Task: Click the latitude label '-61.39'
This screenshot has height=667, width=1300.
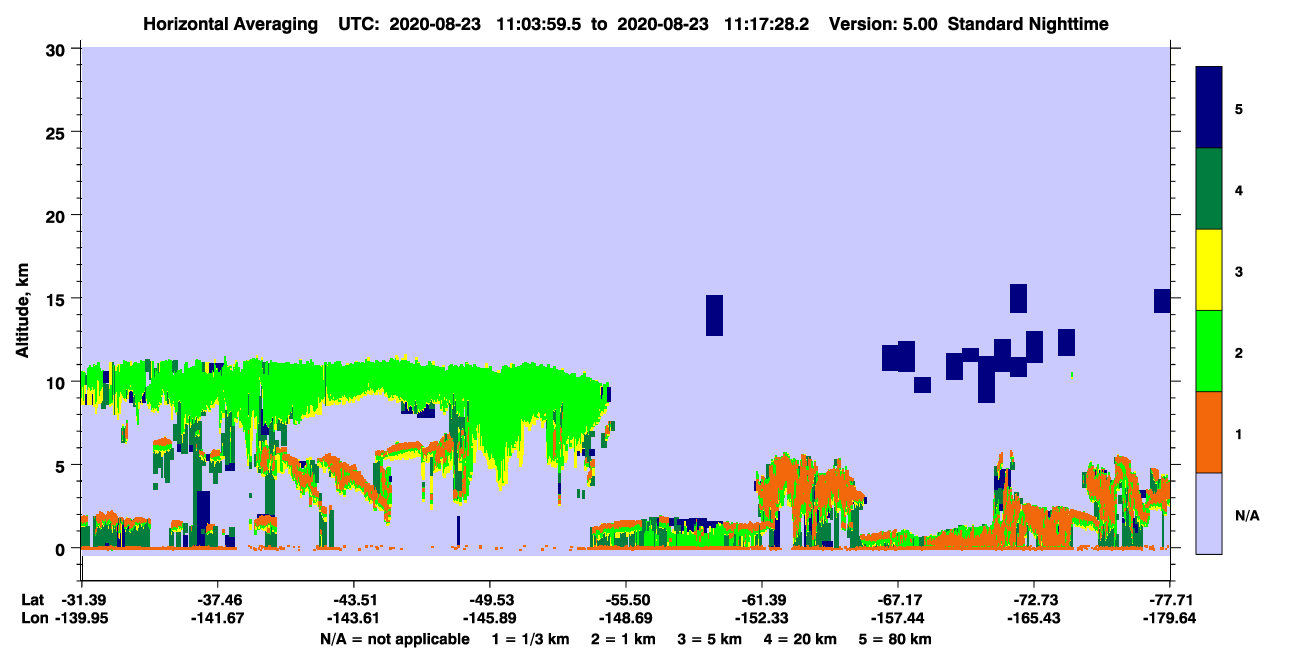Action: [761, 599]
